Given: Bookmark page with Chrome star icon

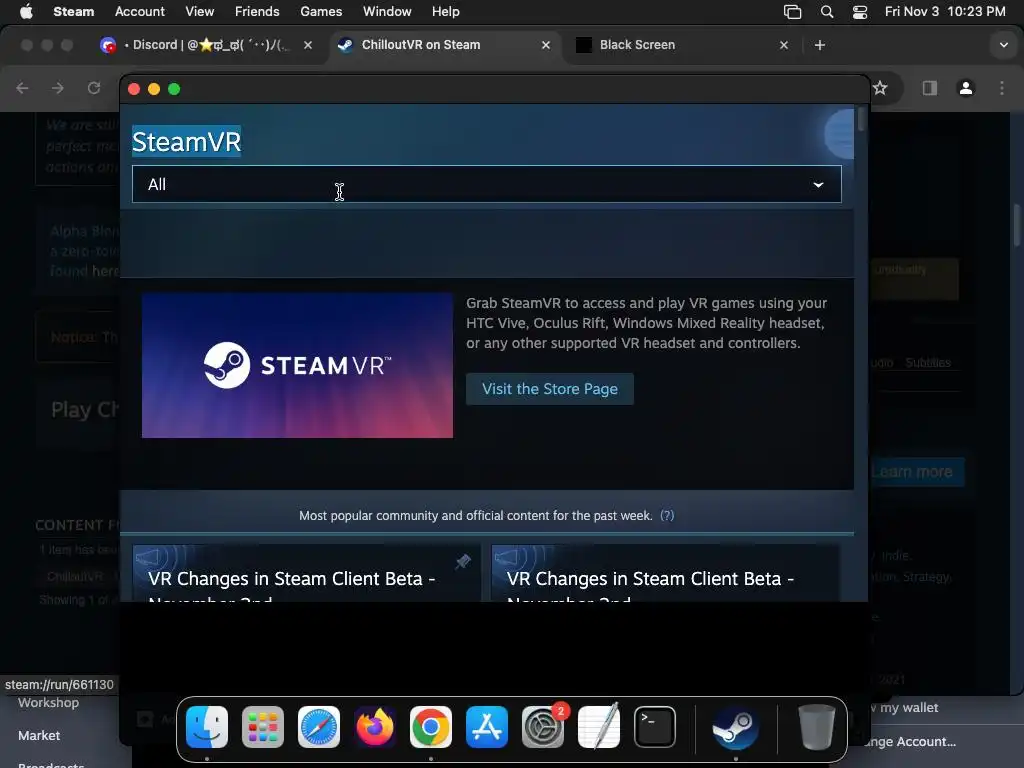Looking at the screenshot, I should click(x=880, y=88).
